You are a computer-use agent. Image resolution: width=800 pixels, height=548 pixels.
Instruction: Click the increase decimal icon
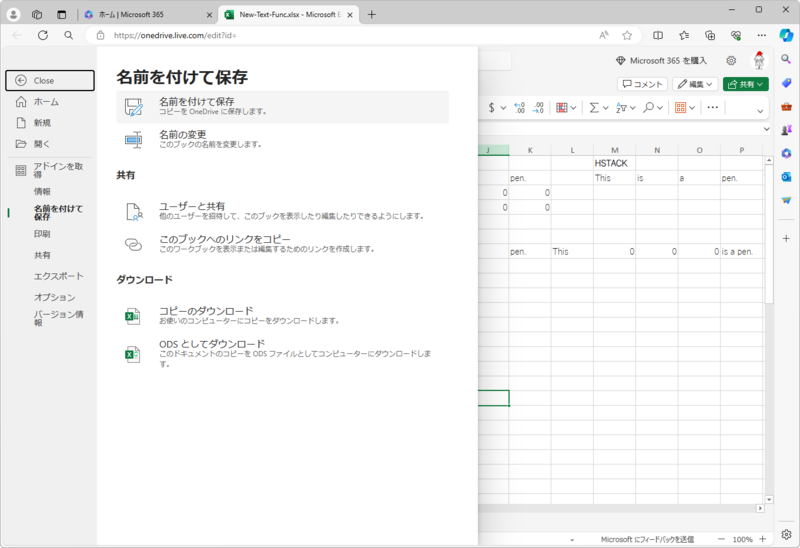pyautogui.click(x=519, y=108)
